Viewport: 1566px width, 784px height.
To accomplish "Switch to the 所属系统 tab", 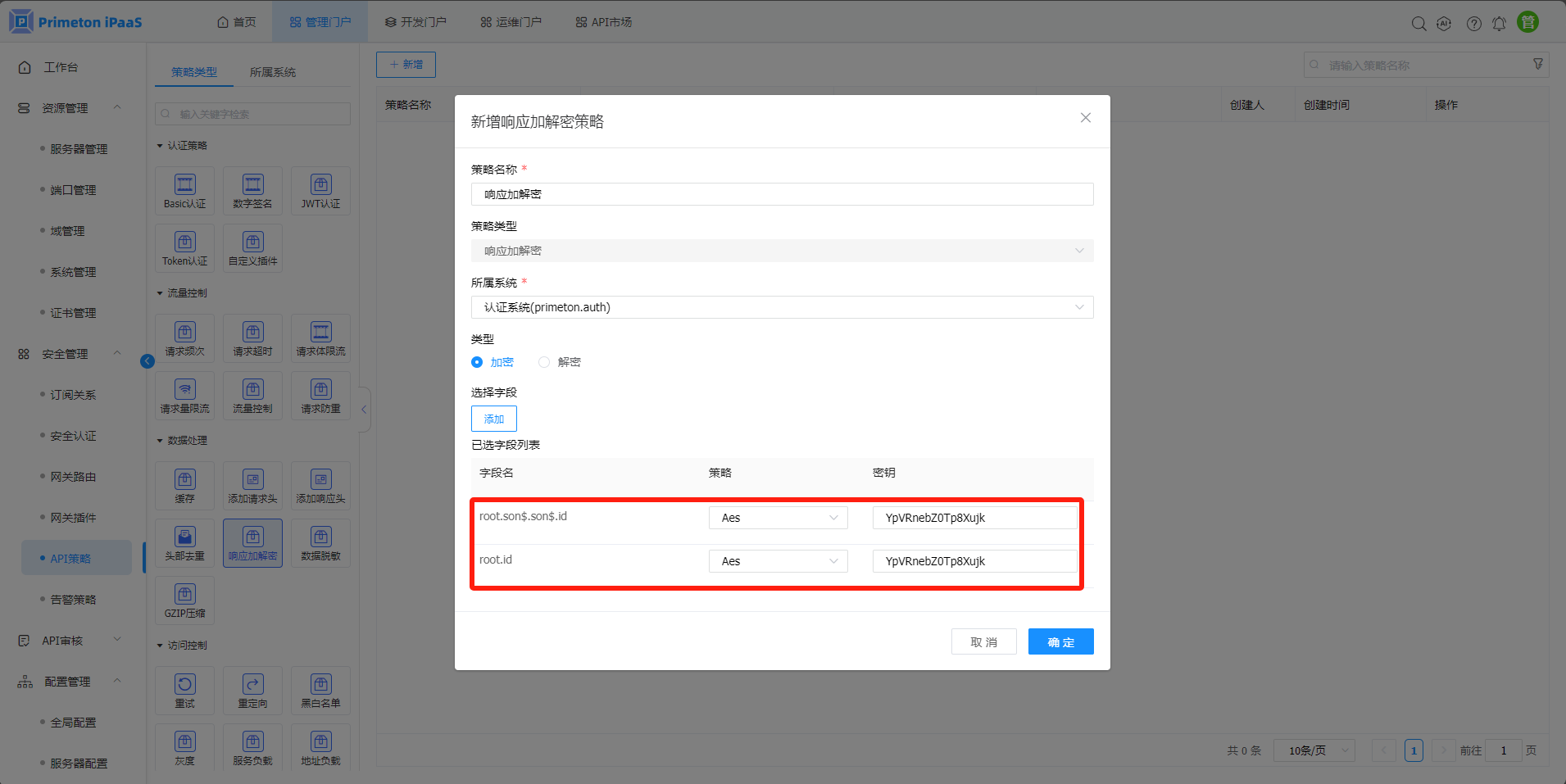I will point(273,72).
